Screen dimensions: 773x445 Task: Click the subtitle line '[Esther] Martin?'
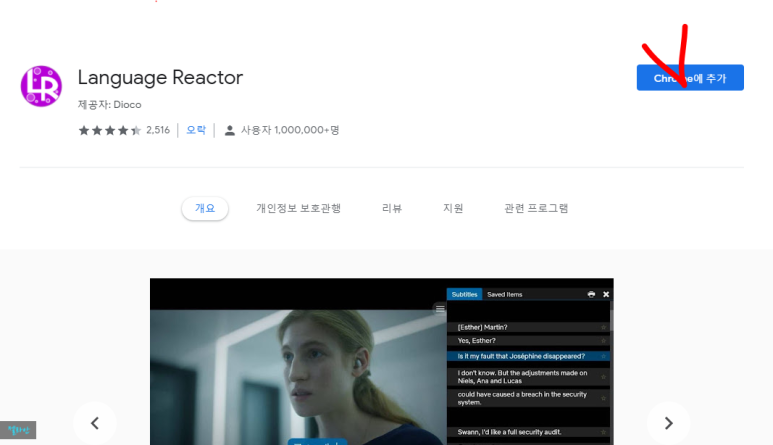click(528, 327)
